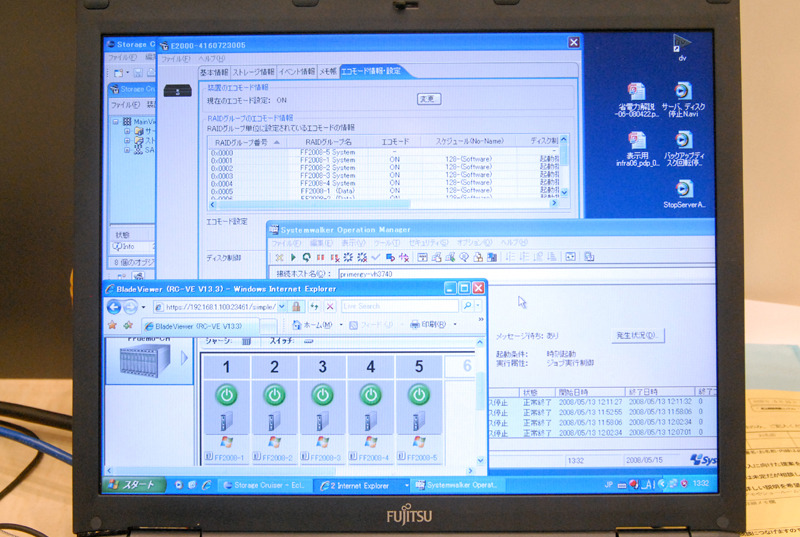Screen dimensions: 800x537
Task: Open Systemwalker 表示(V) menu
Action: click(x=353, y=243)
